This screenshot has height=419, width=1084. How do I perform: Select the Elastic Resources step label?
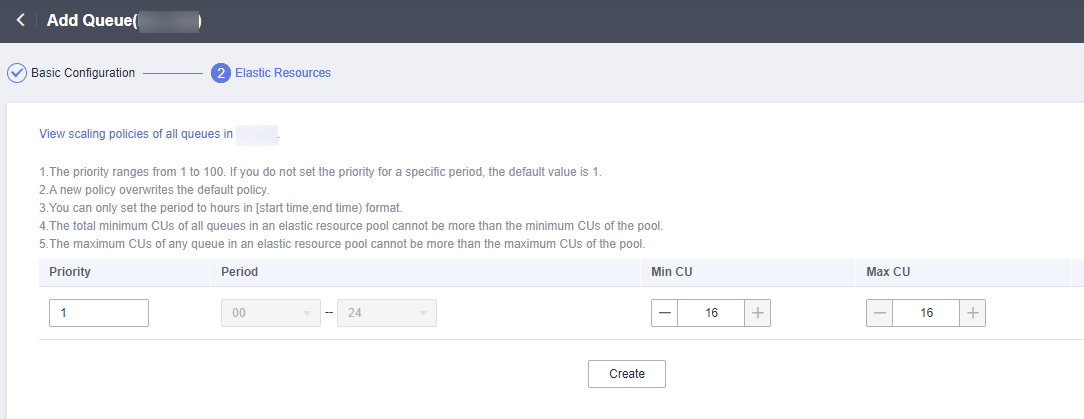pos(283,73)
